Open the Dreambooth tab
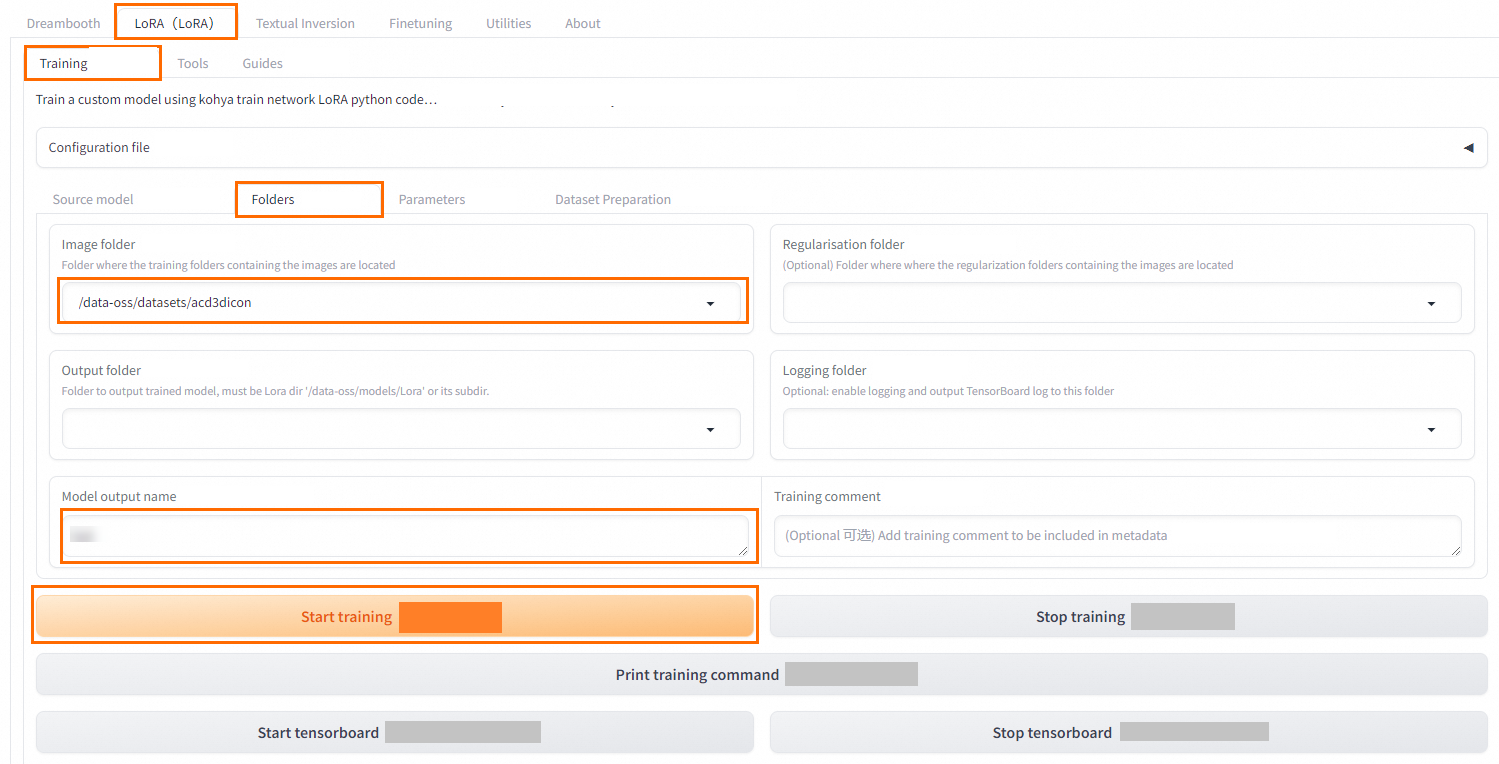Screen dimensions: 1499x764 point(63,23)
